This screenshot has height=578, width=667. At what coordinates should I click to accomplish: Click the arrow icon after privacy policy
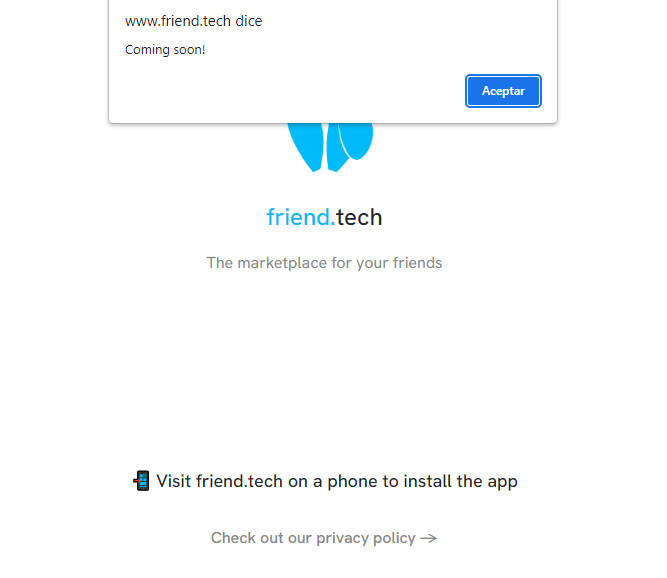click(428, 538)
